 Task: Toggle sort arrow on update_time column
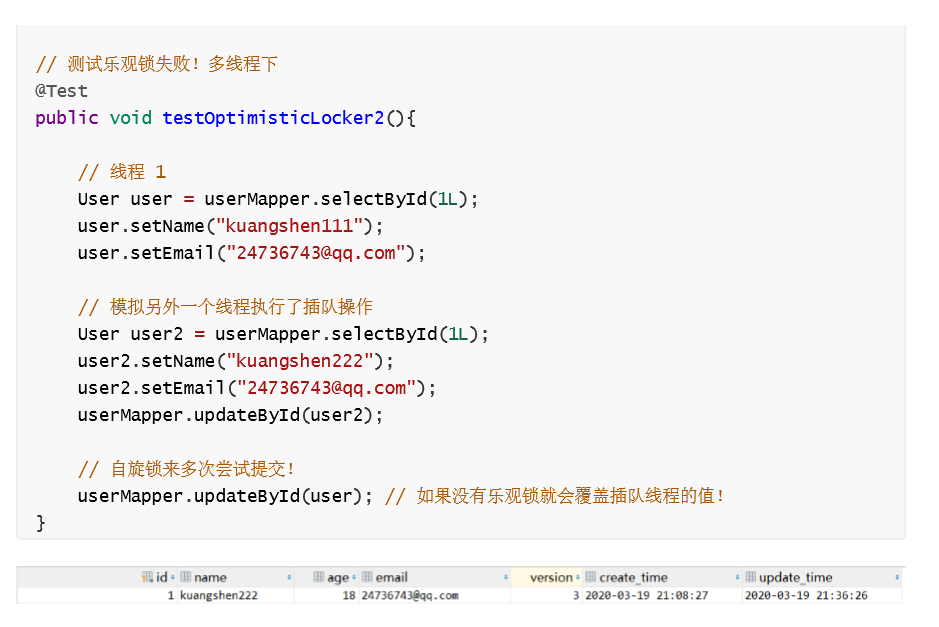(897, 577)
